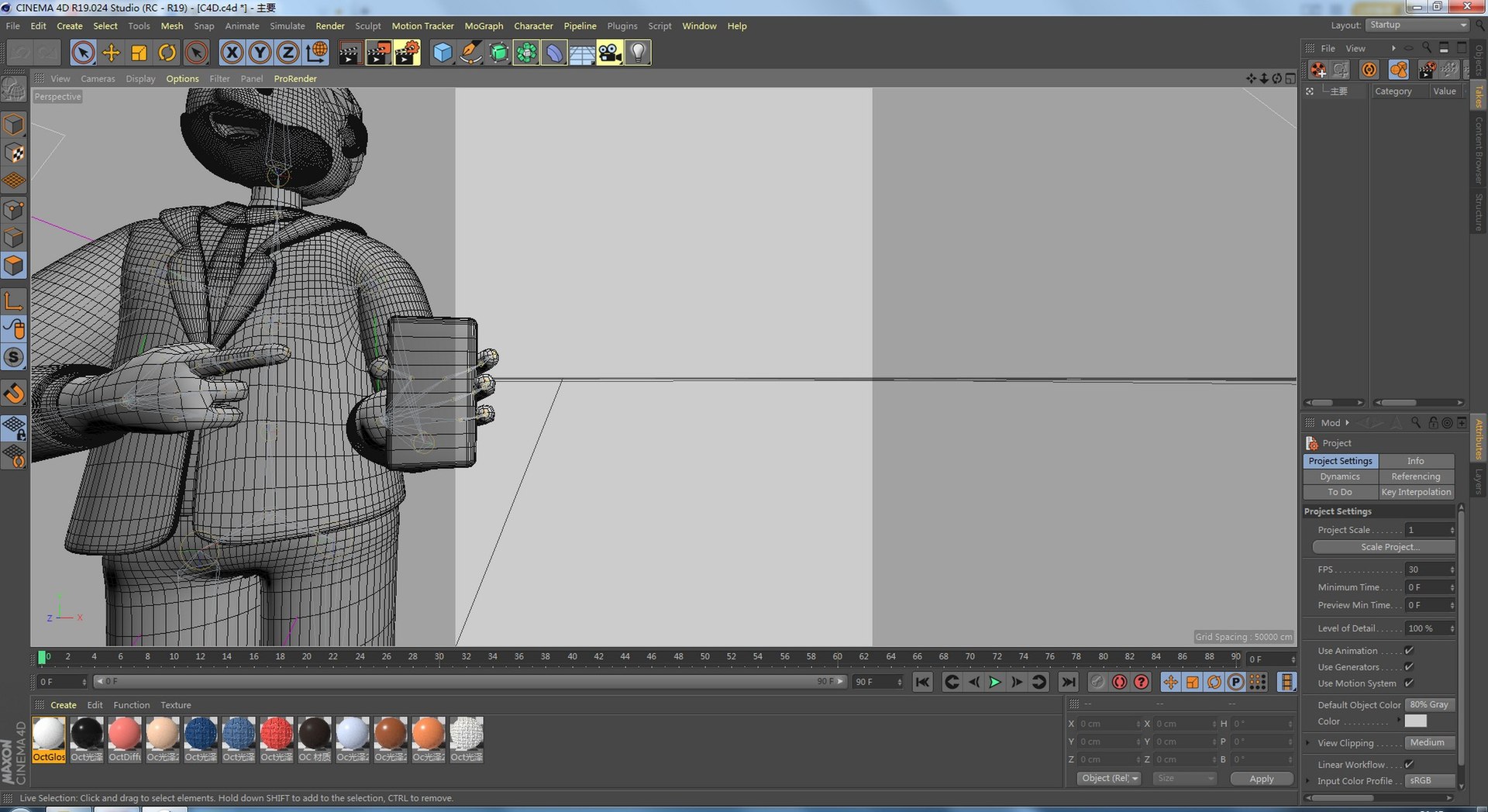The image size is (1488, 812).
Task: Add a Light object
Action: (x=638, y=53)
